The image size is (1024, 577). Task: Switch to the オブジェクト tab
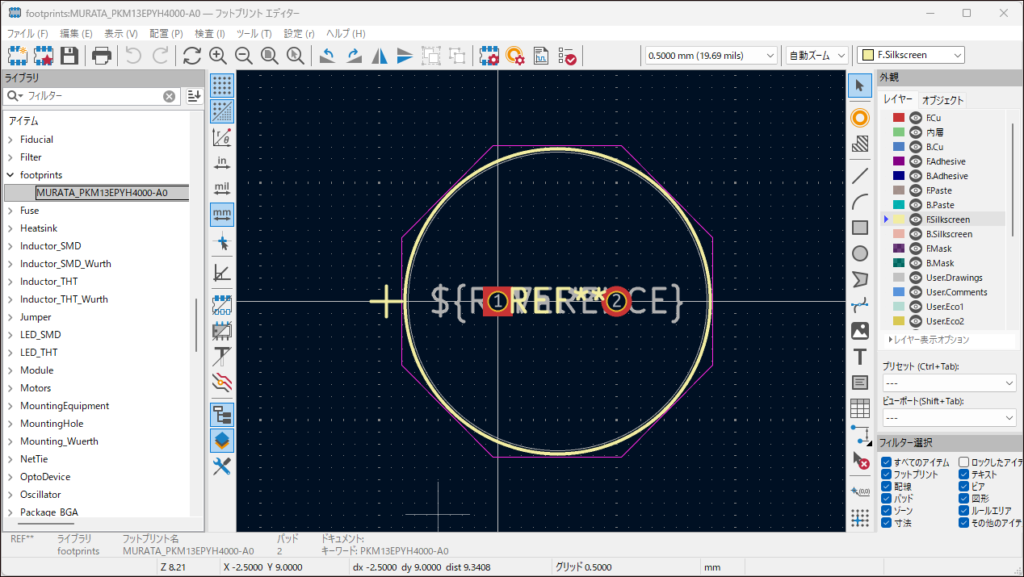click(x=942, y=100)
